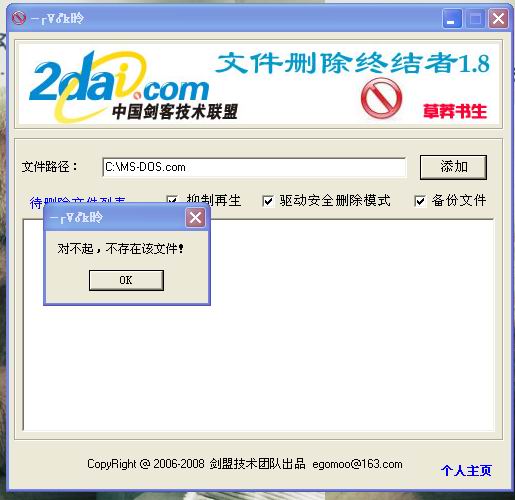Image resolution: width=515 pixels, height=500 pixels.
Task: Click the copyright text with egomoo@163.com
Action: point(245,464)
